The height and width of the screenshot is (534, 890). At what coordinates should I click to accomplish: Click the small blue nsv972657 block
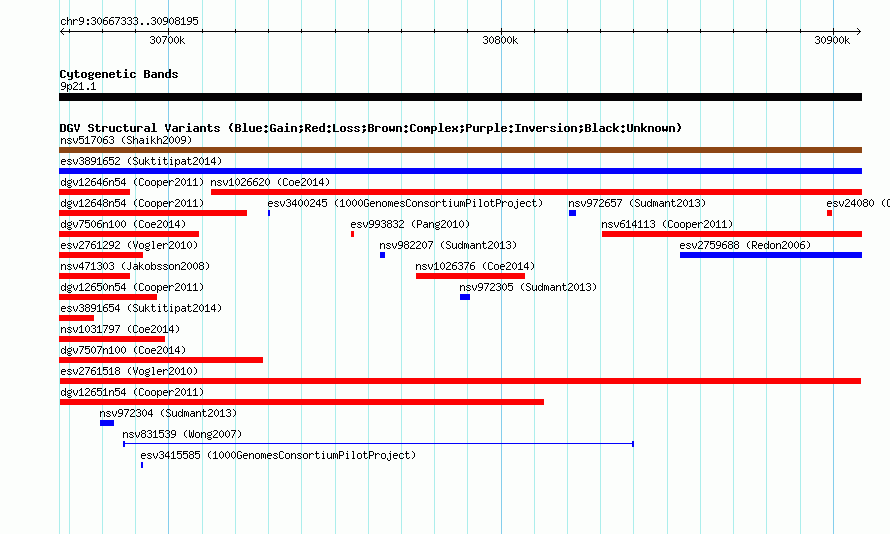tap(572, 213)
